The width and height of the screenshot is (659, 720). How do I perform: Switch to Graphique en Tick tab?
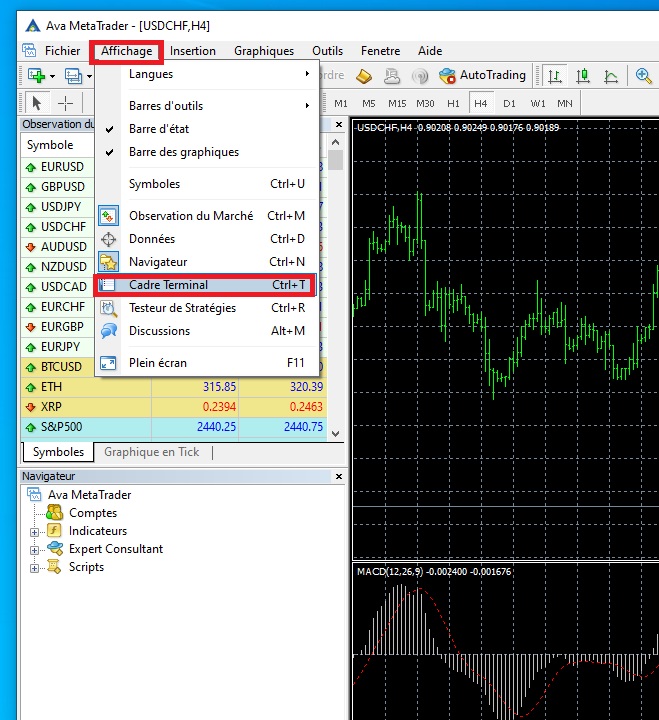(x=152, y=452)
